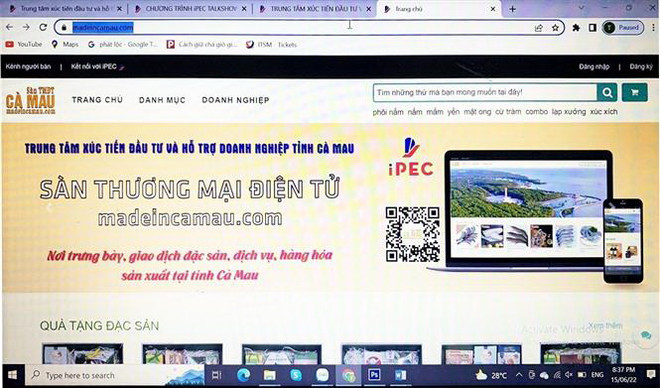The image size is (660, 388).
Task: Open the Maps bookmark
Action: [65, 44]
